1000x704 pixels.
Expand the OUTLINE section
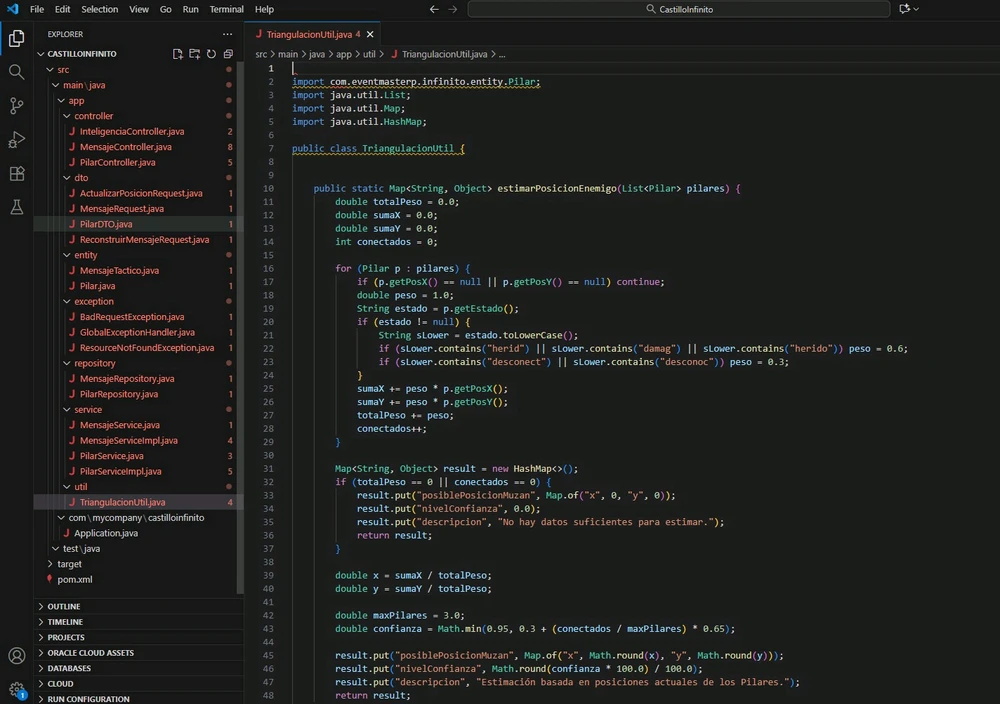(x=63, y=607)
